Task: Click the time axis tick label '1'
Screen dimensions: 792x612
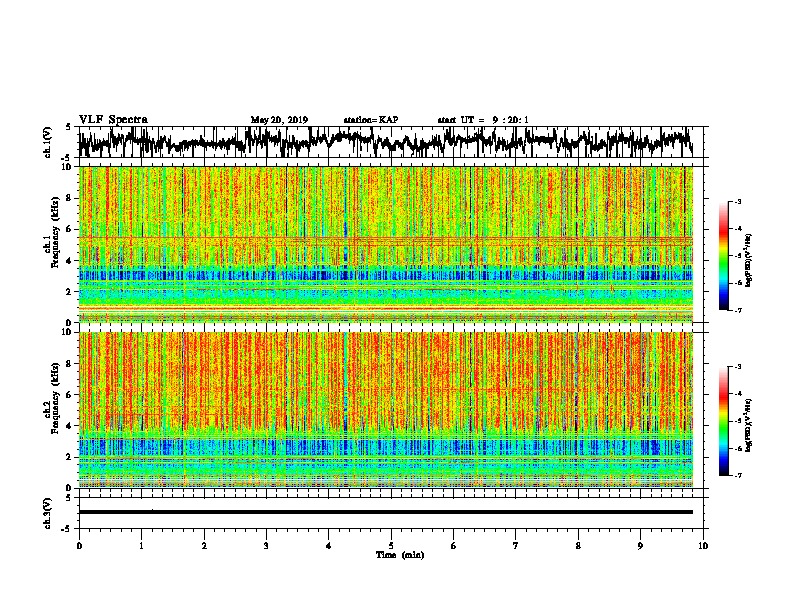Action: [x=141, y=546]
